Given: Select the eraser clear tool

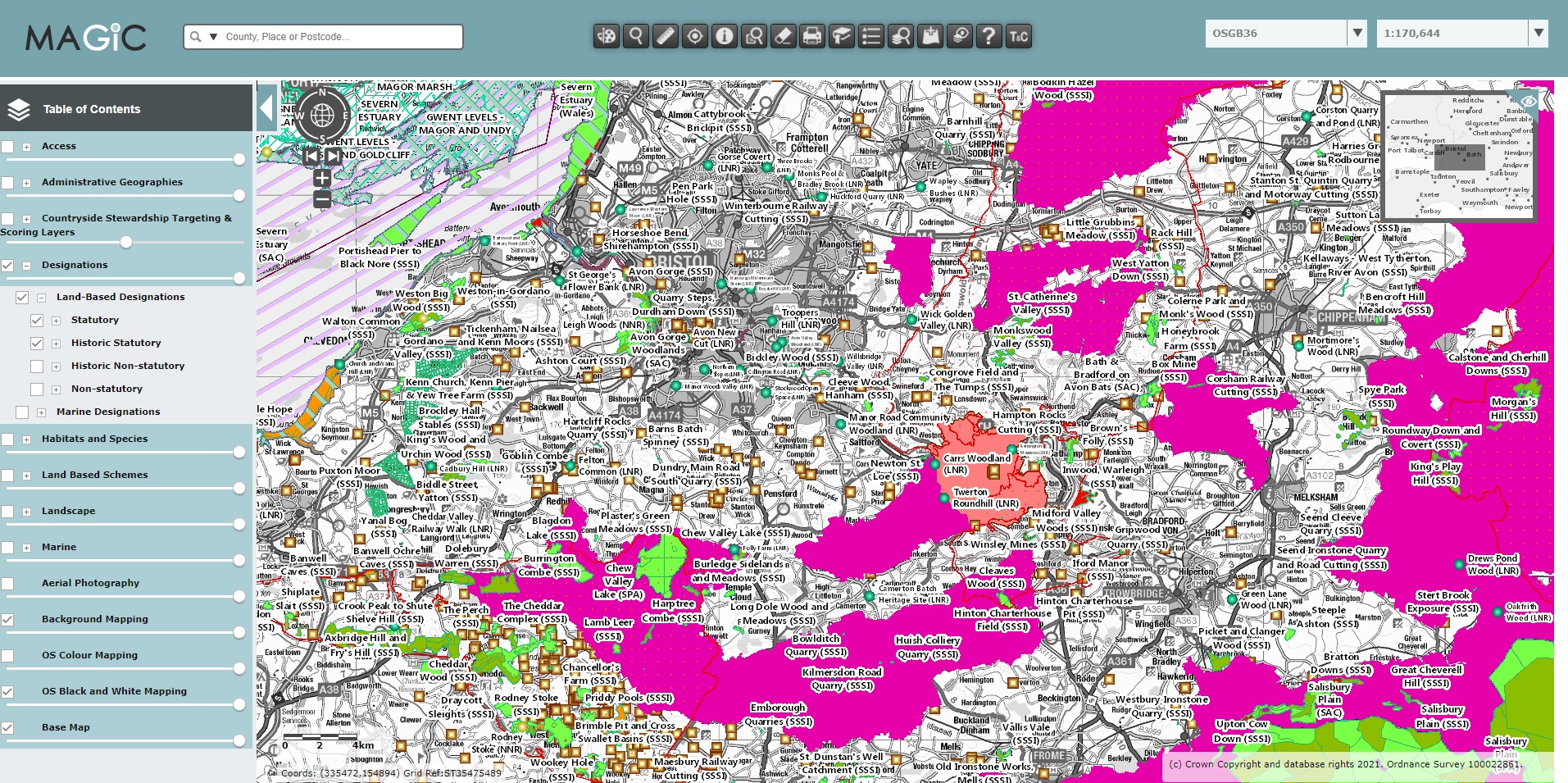Looking at the screenshot, I should [x=783, y=36].
